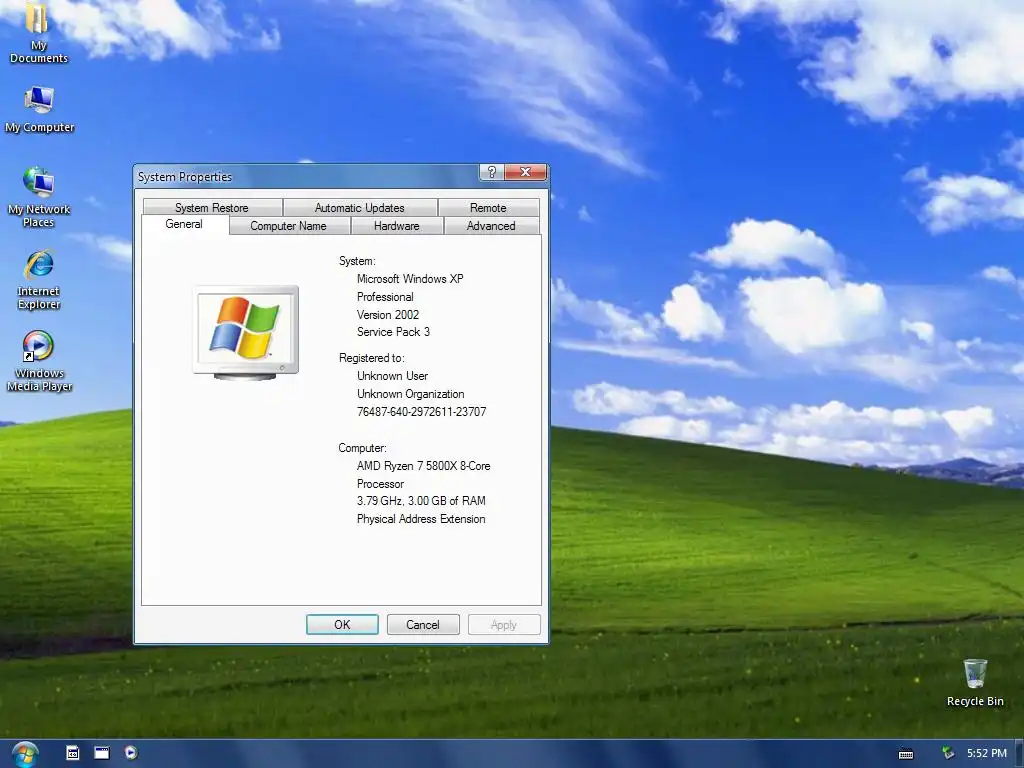The width and height of the screenshot is (1024, 768).
Task: Click the 'Unknown User' text
Action: coord(392,376)
